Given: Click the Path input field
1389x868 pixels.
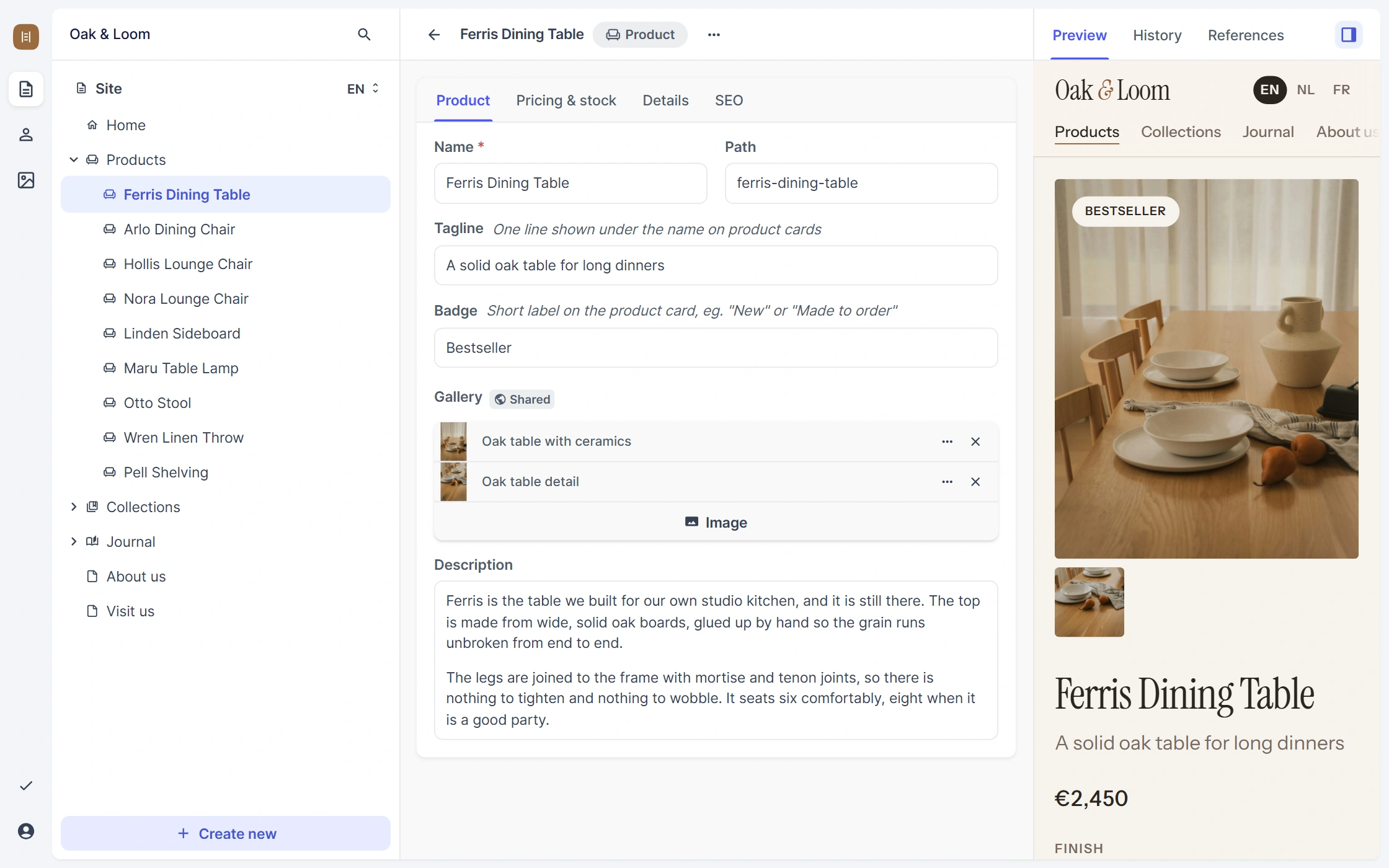Looking at the screenshot, I should point(861,183).
